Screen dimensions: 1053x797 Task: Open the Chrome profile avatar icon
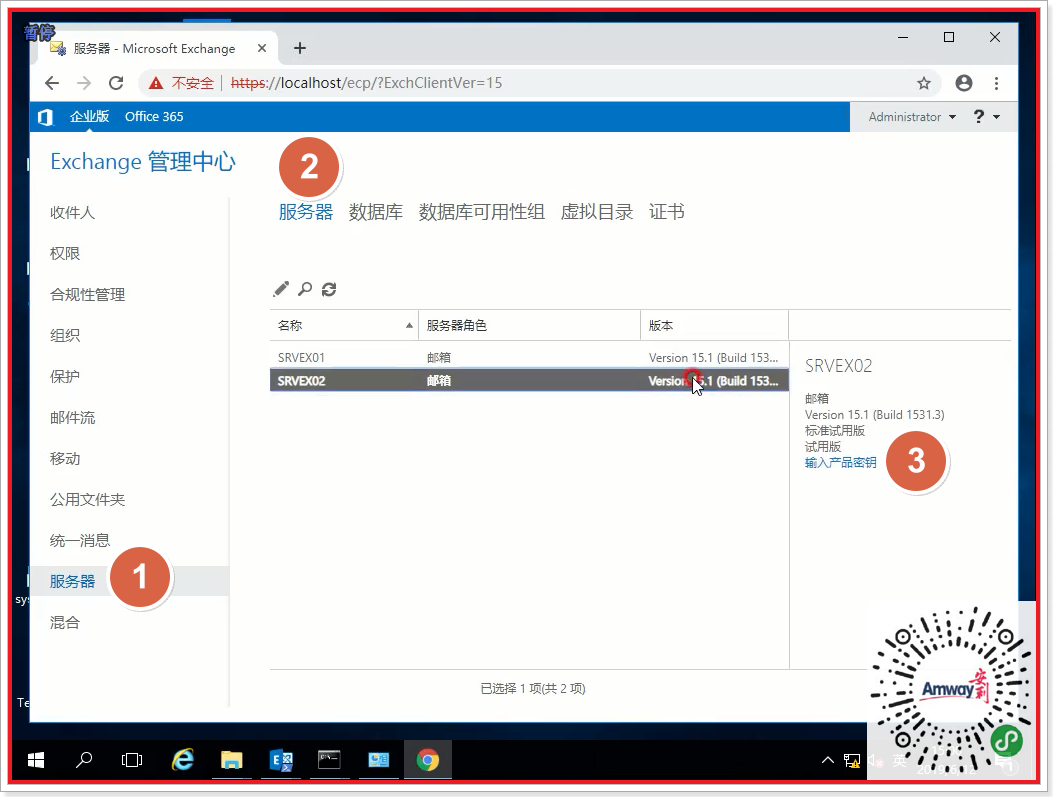(964, 83)
